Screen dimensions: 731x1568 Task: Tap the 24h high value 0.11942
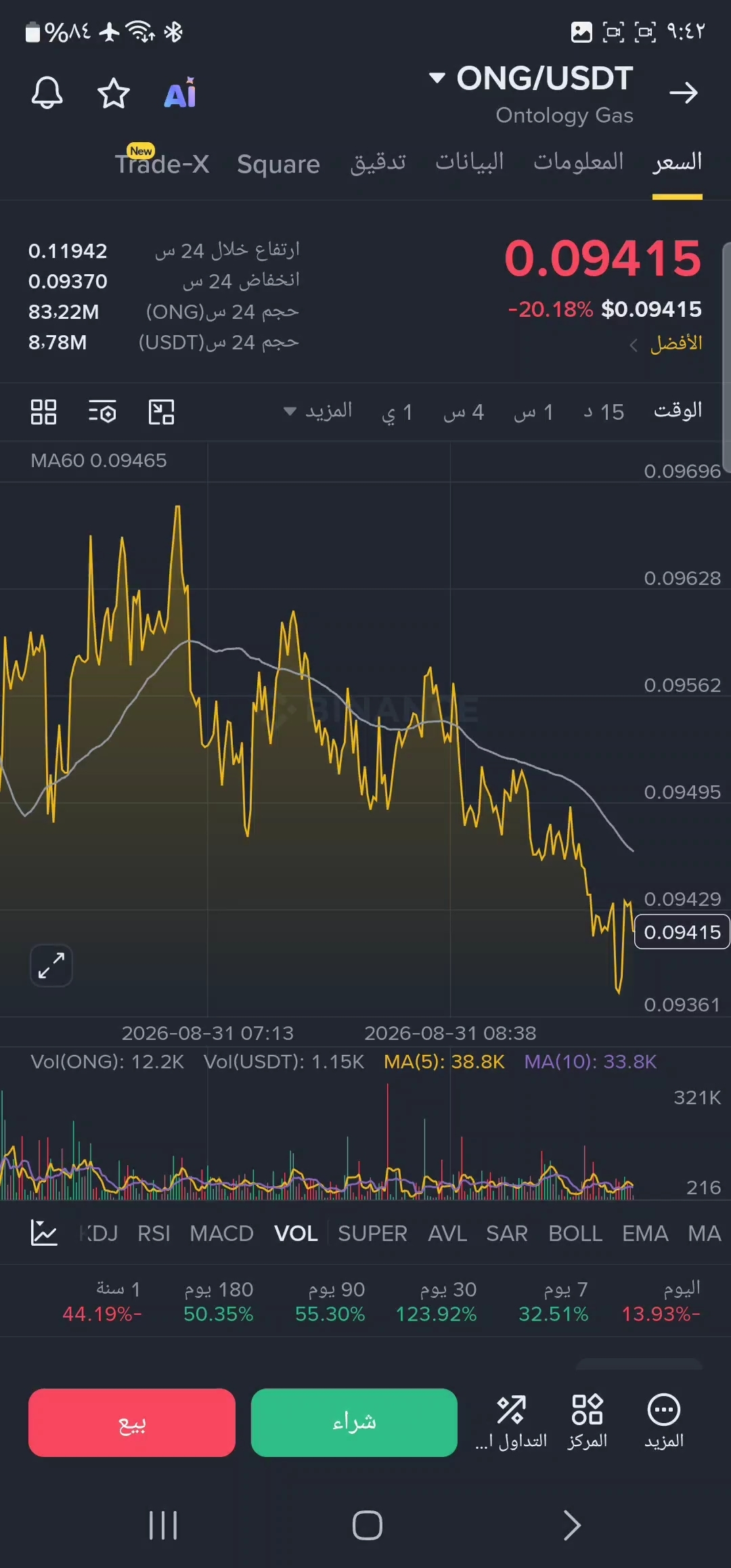(x=68, y=251)
